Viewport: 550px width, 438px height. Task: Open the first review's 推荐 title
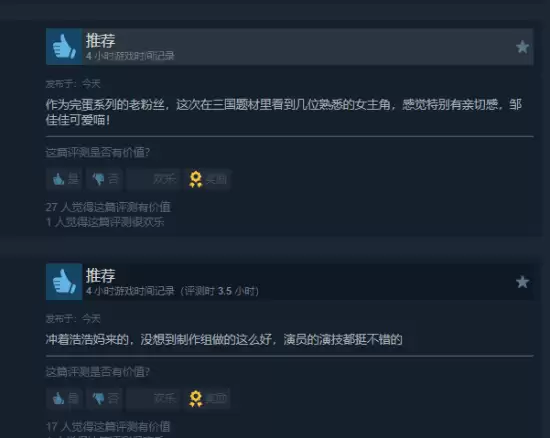[x=100, y=41]
